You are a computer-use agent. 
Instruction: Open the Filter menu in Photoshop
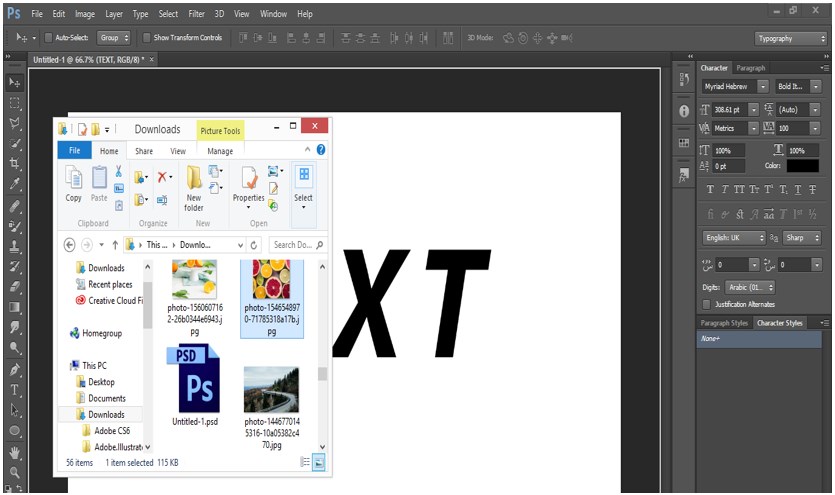(x=197, y=14)
